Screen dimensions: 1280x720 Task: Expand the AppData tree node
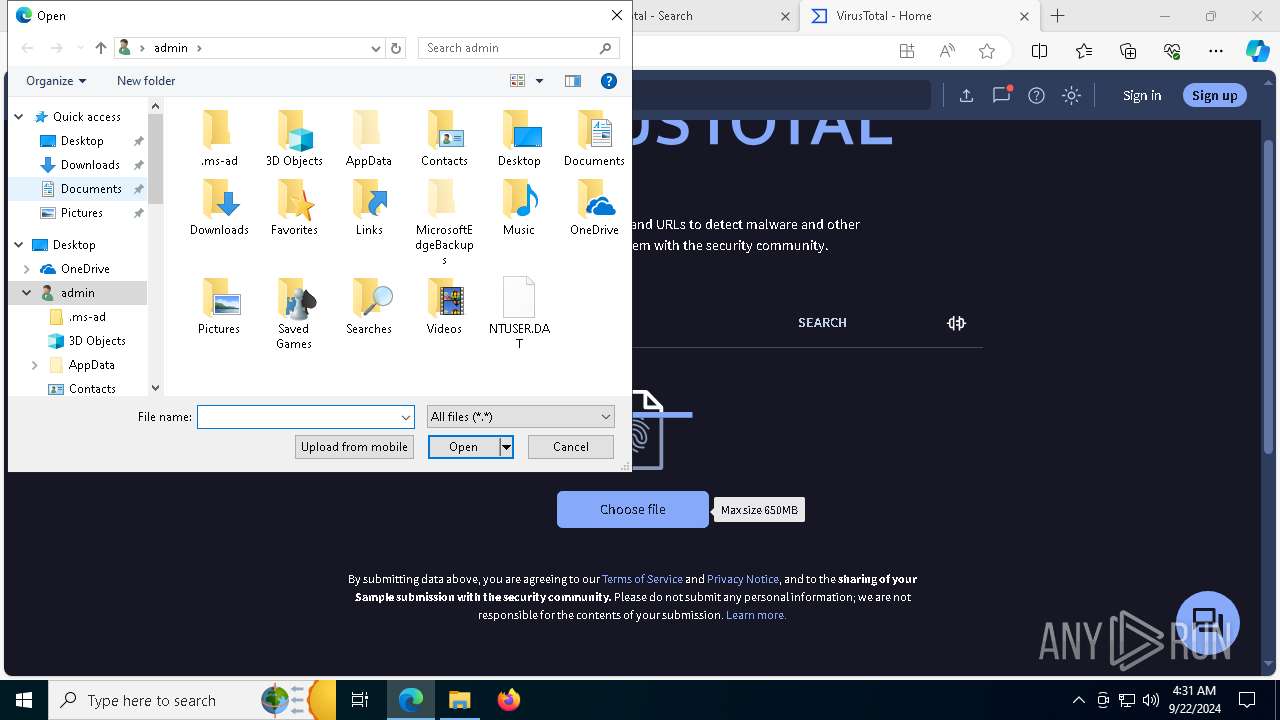pyautogui.click(x=35, y=365)
